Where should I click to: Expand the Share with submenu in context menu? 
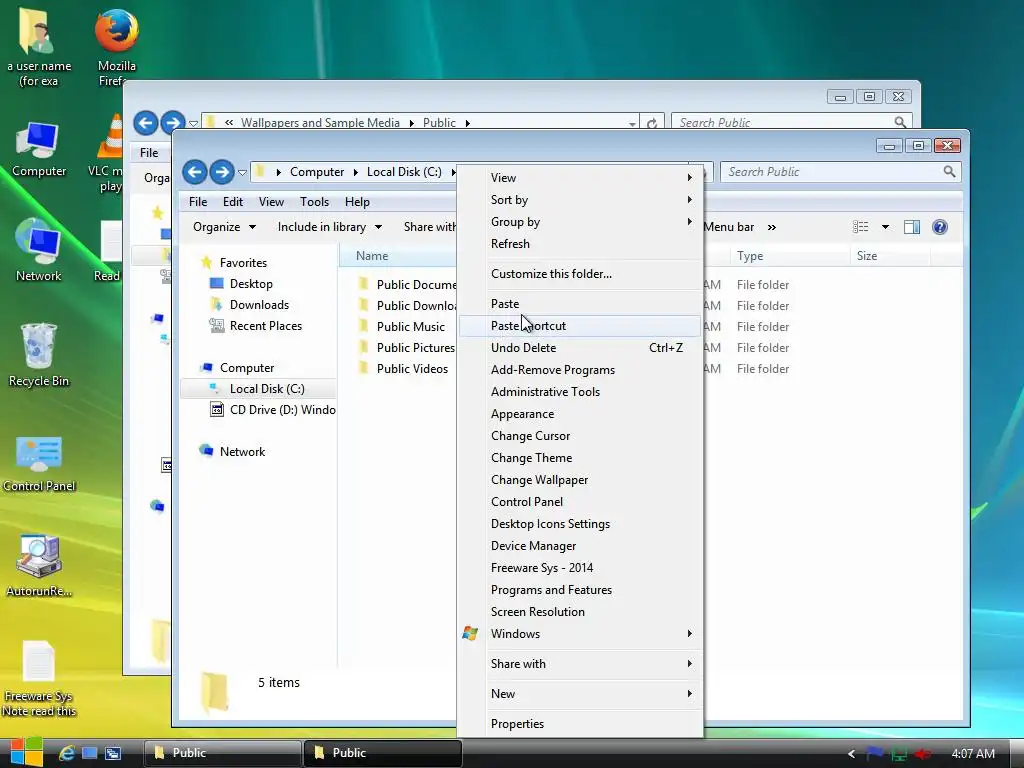(x=580, y=664)
